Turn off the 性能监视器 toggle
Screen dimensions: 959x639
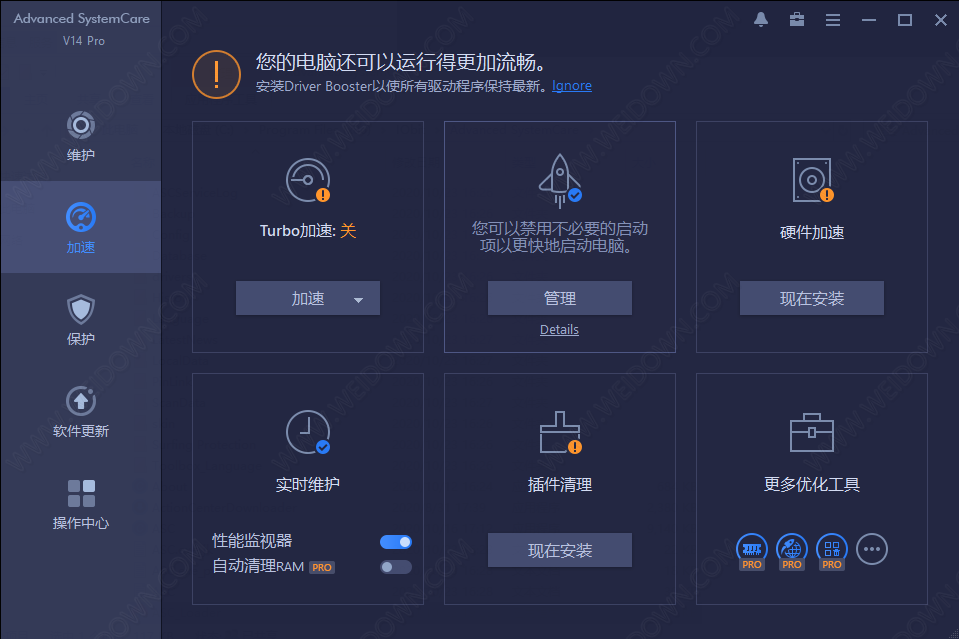(x=396, y=542)
